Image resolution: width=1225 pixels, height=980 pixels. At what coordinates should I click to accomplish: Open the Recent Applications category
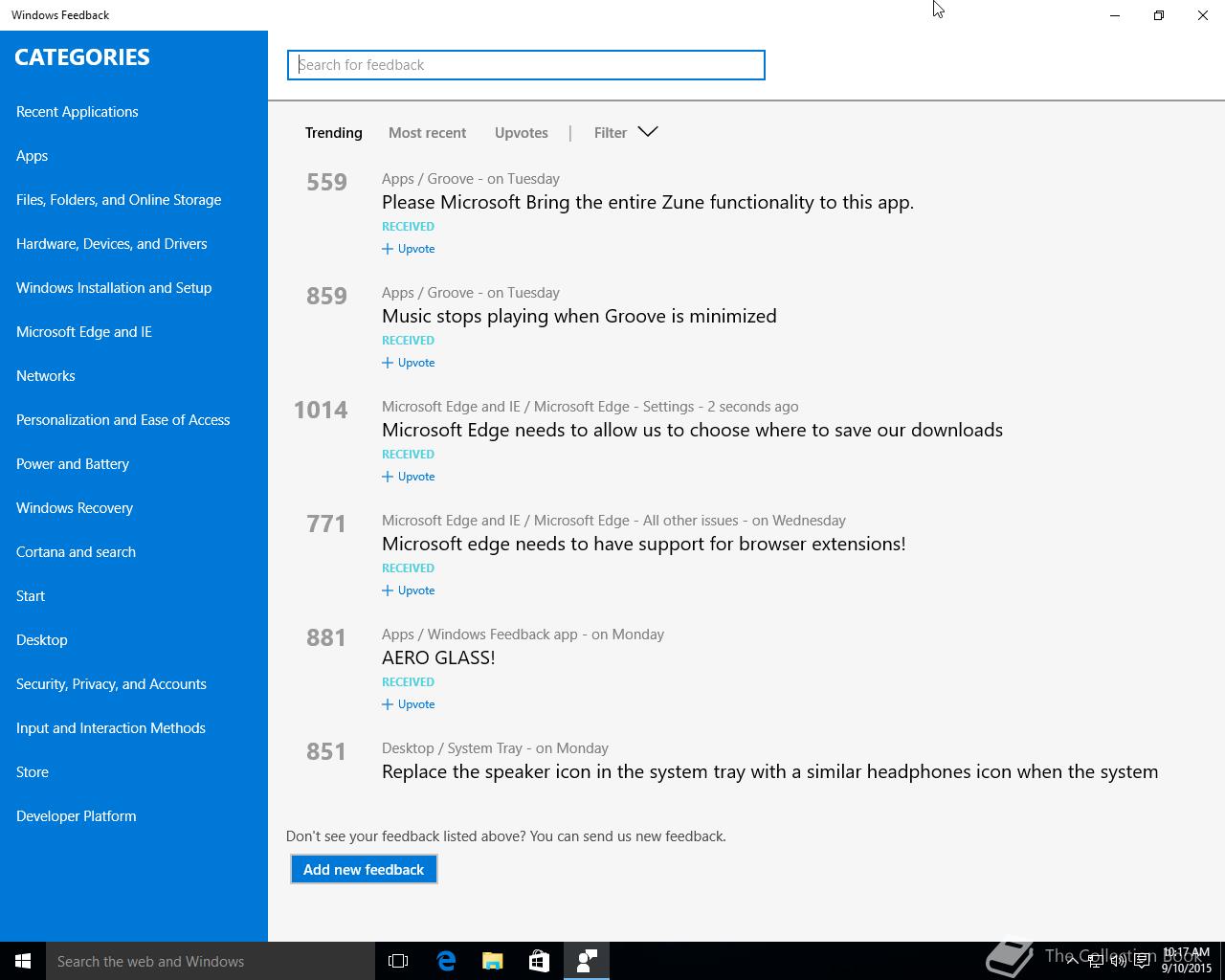(78, 112)
